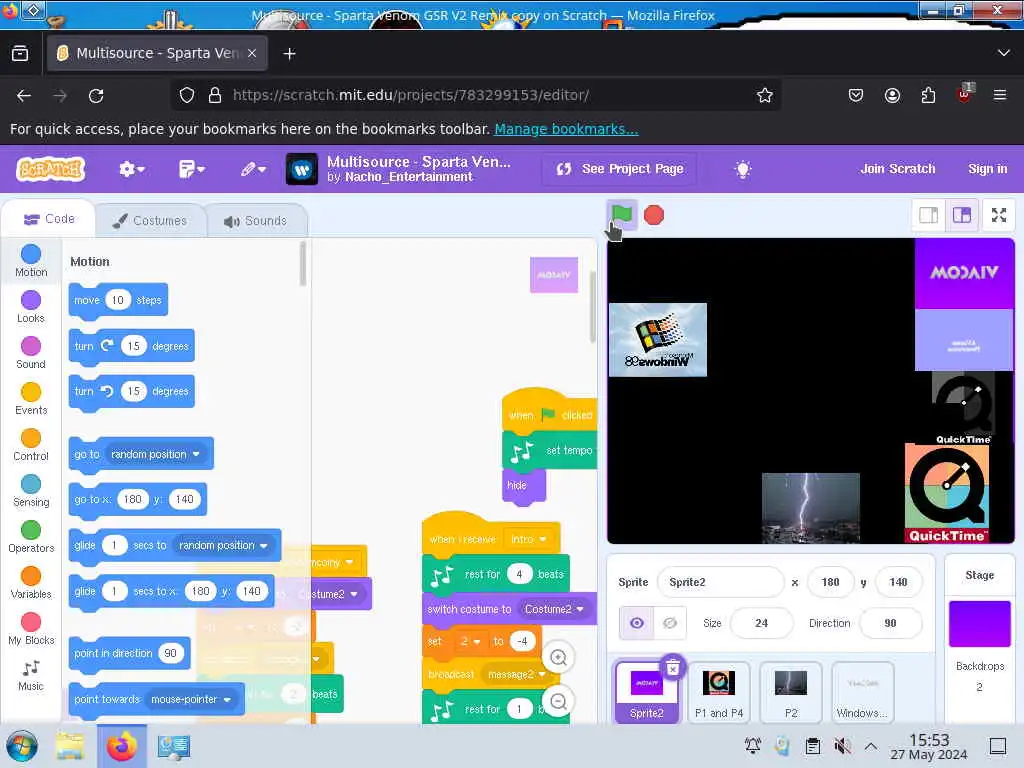
Task: Select the Sprite2 thumbnail
Action: tap(647, 692)
